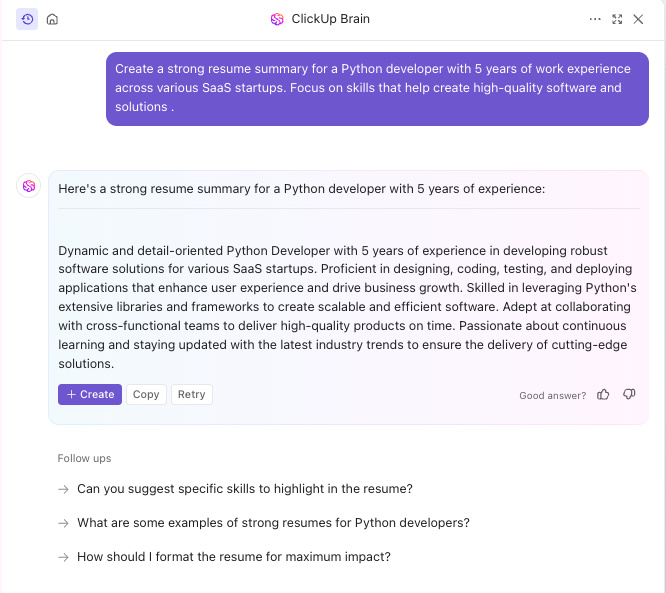This screenshot has width=666, height=593.
Task: Retry generating the response
Action: (x=191, y=394)
